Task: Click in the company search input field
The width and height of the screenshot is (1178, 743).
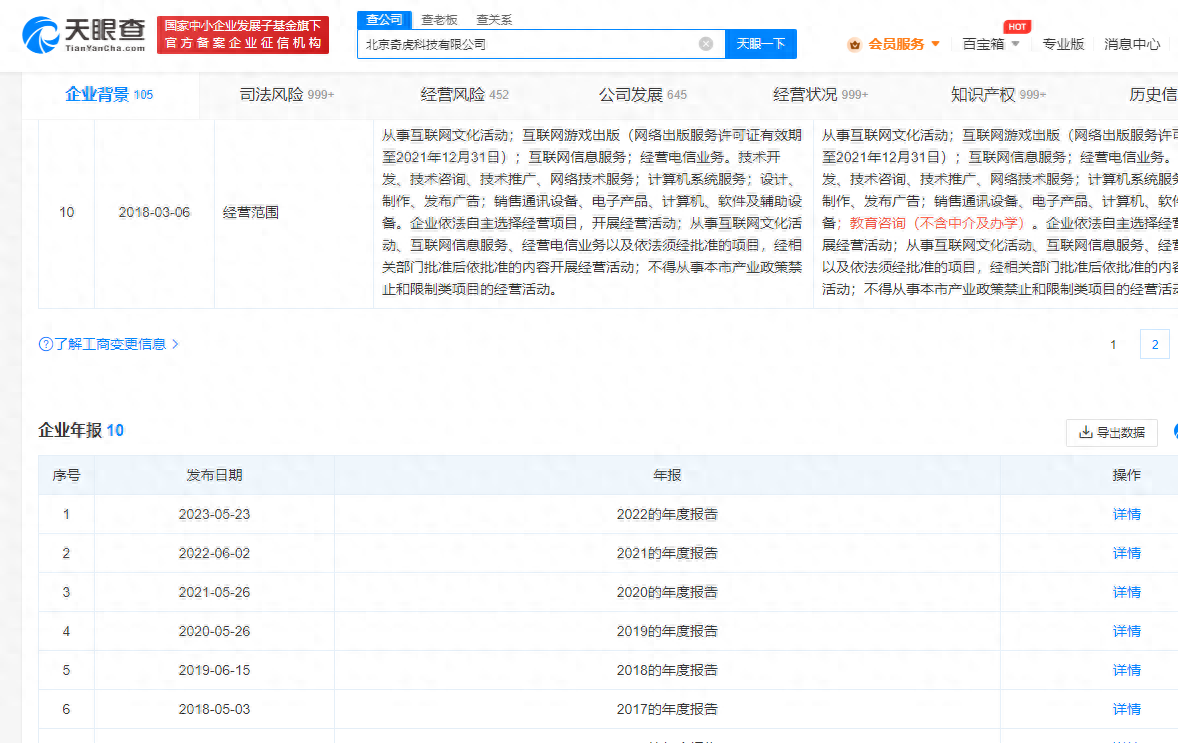Action: (x=525, y=44)
